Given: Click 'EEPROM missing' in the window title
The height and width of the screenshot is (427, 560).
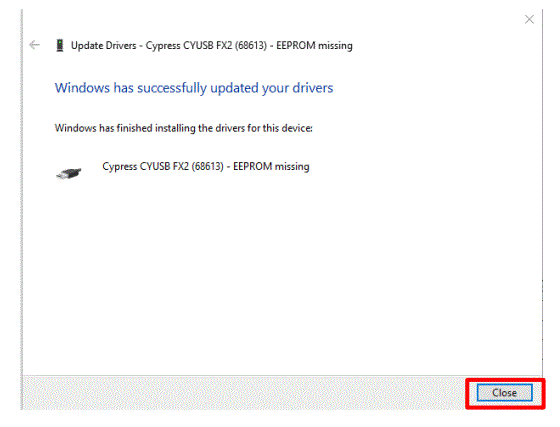Looking at the screenshot, I should click(314, 46).
